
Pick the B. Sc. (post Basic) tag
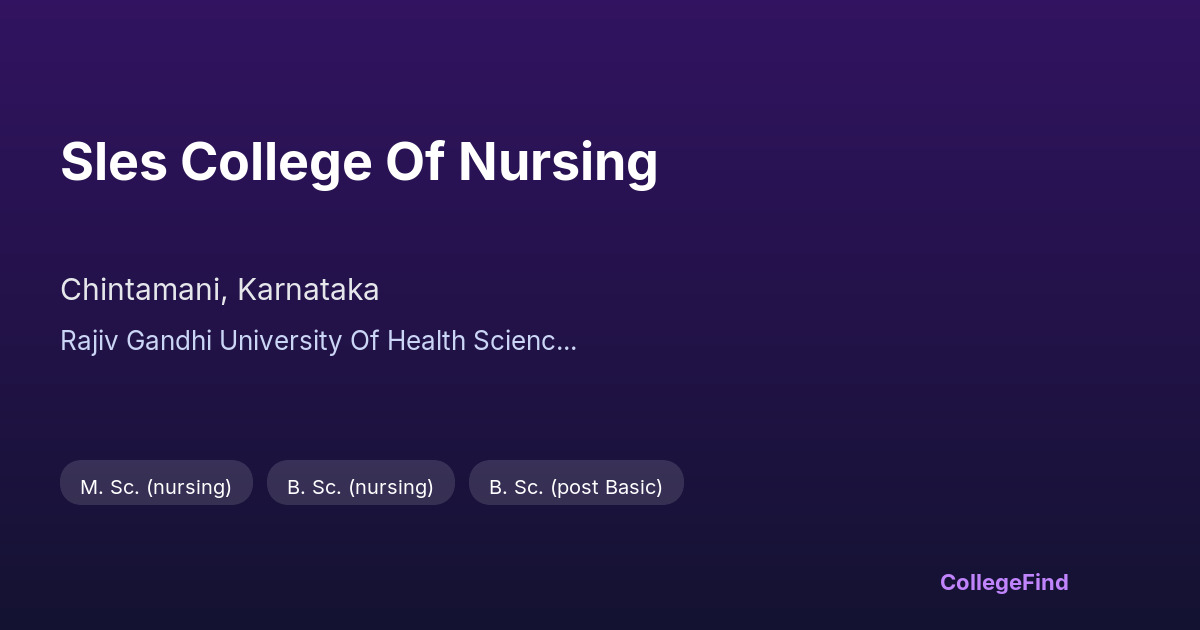pos(576,487)
